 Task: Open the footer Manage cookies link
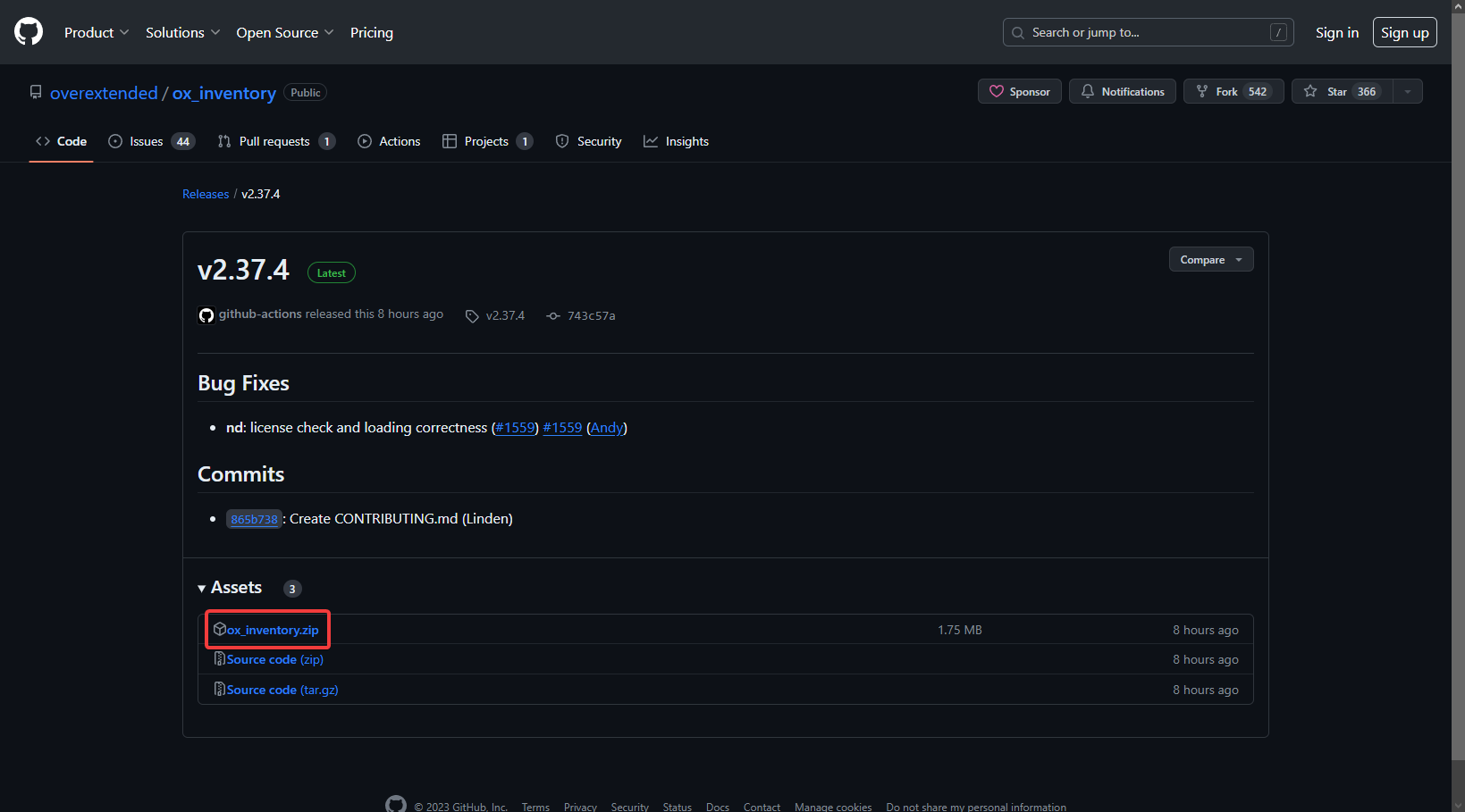pyautogui.click(x=833, y=807)
